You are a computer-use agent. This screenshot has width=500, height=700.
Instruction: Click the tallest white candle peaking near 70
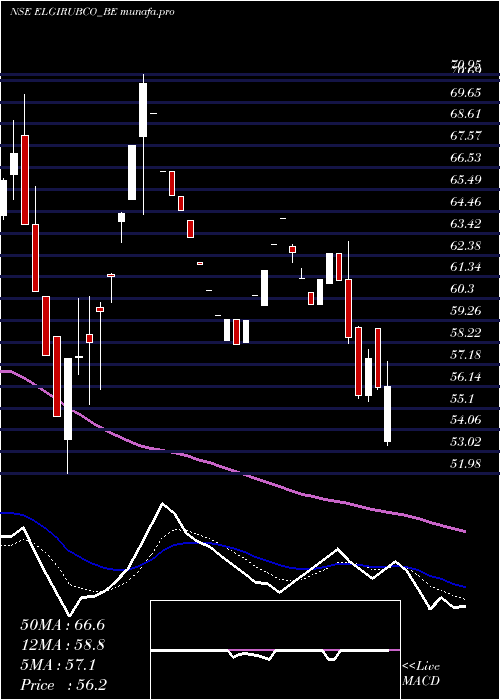(143, 110)
